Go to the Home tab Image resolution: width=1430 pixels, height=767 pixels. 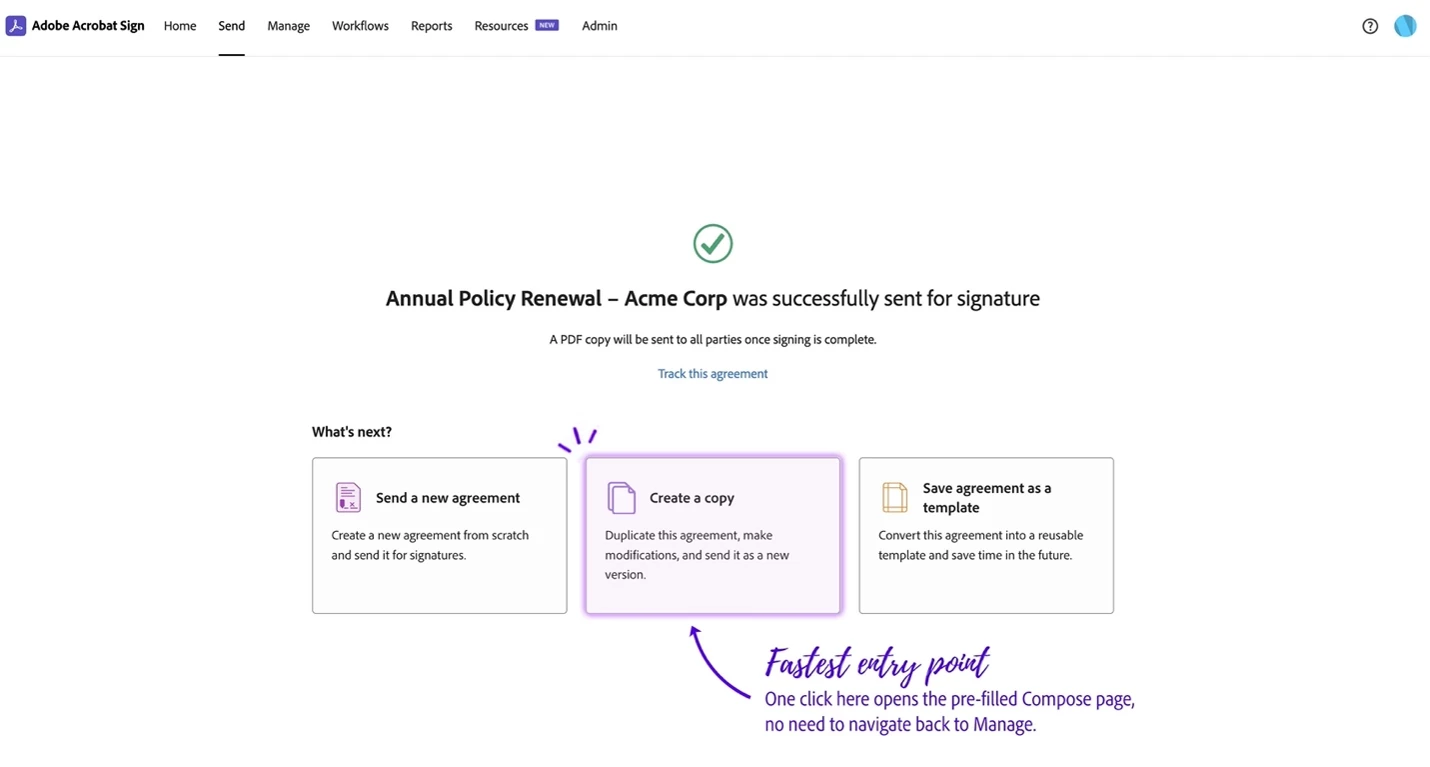click(180, 26)
